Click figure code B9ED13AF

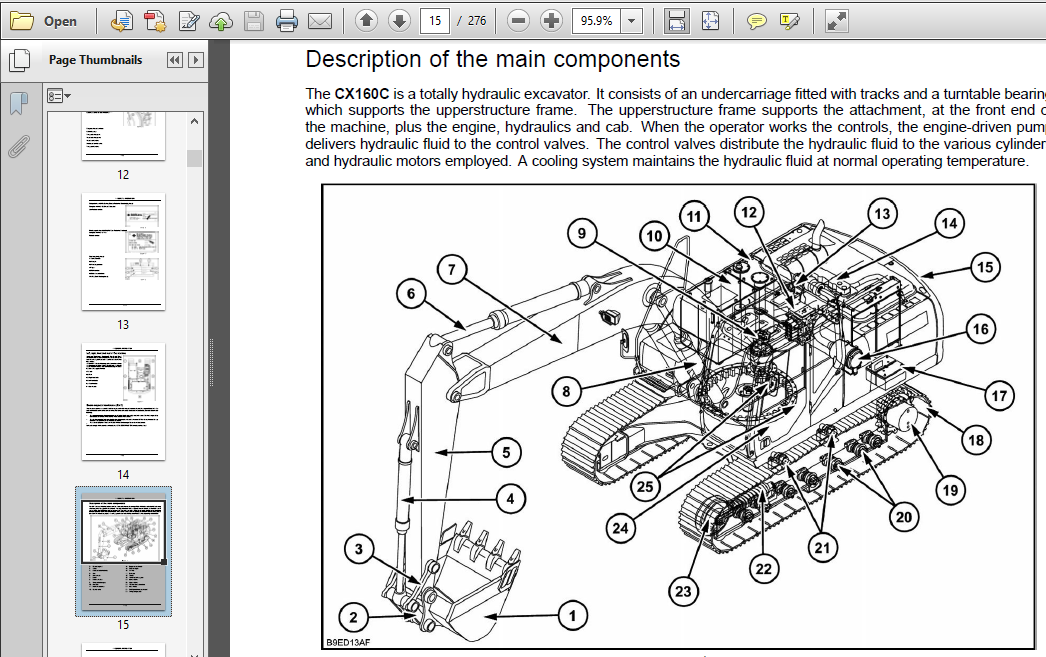[x=348, y=642]
